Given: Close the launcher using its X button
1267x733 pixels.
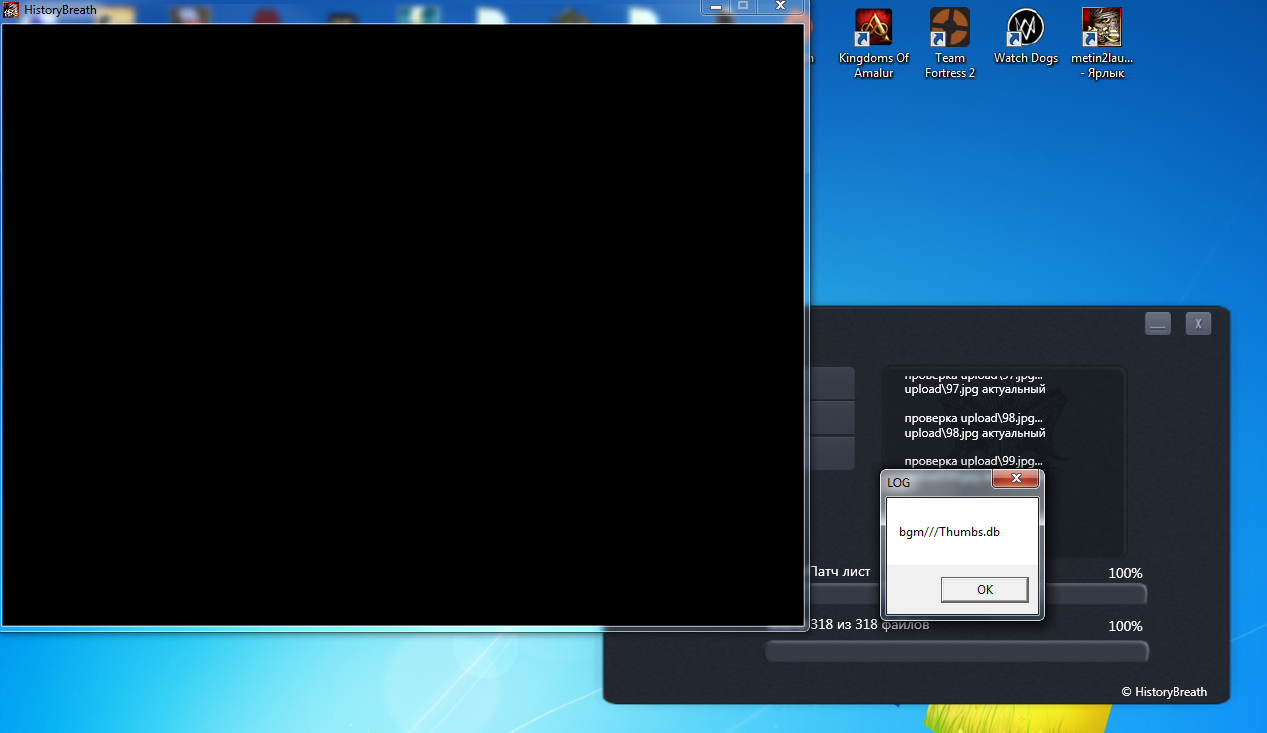Looking at the screenshot, I should pos(1199,323).
